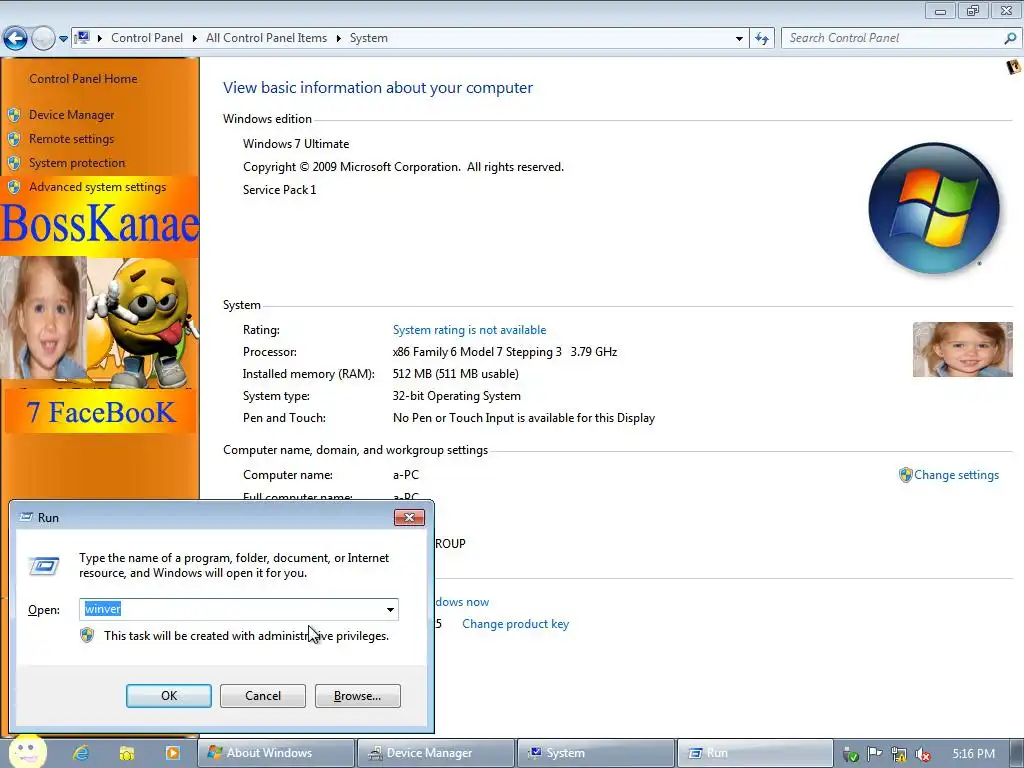Click the Change product key link
This screenshot has width=1024, height=768.
(x=516, y=624)
